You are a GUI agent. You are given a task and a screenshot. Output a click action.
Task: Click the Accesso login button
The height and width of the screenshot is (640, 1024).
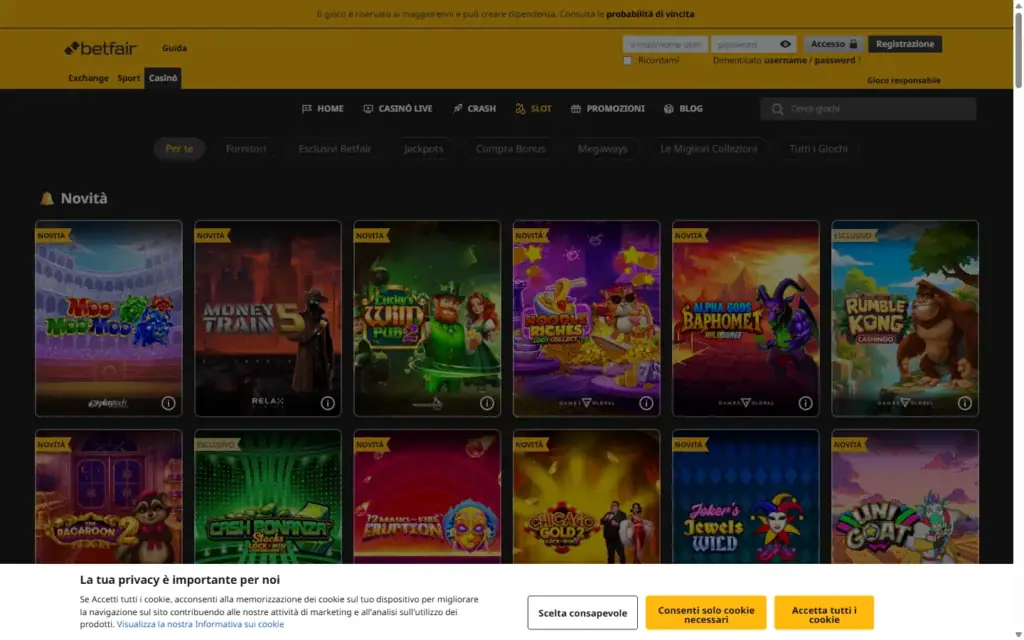point(834,44)
